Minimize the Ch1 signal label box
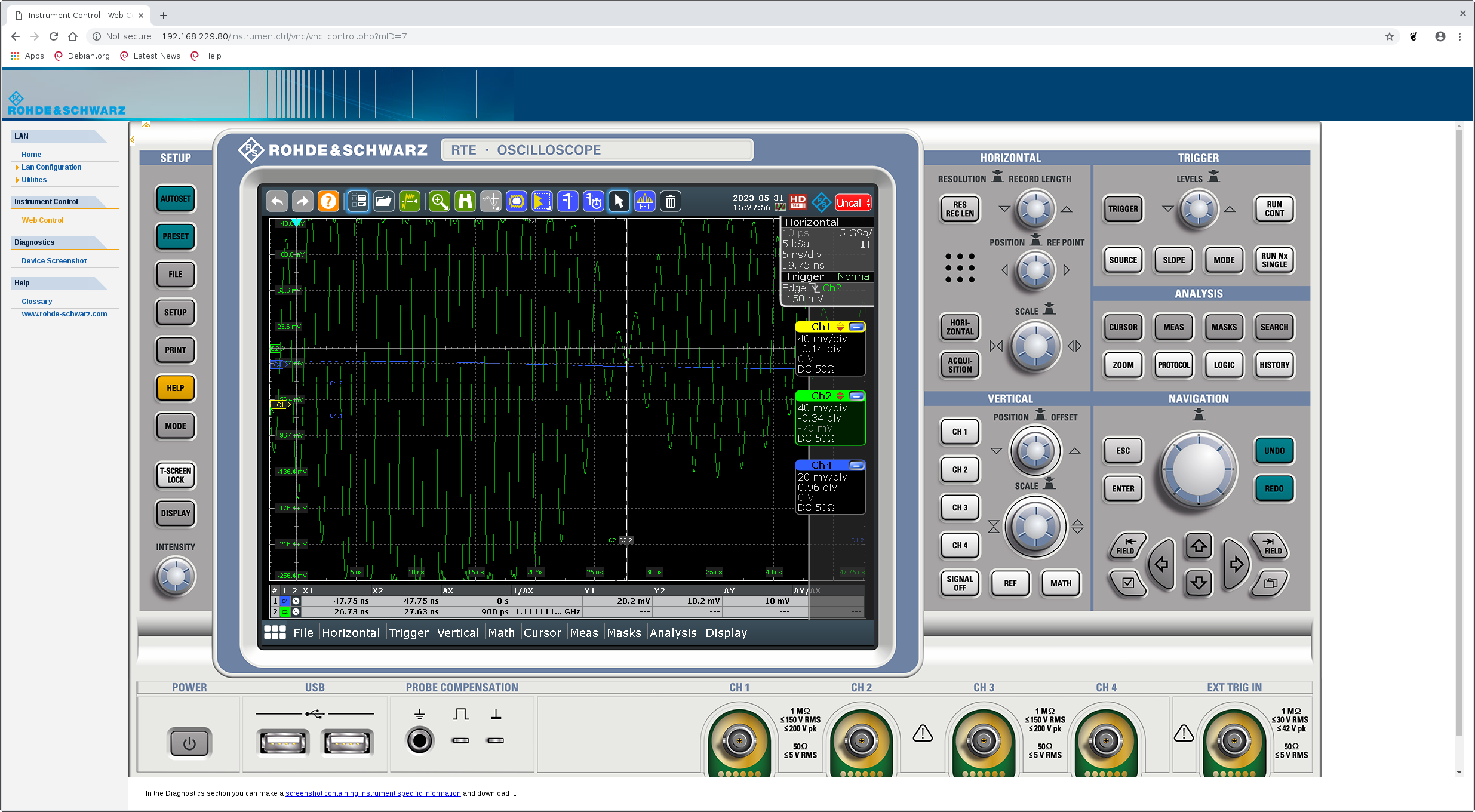 (856, 327)
